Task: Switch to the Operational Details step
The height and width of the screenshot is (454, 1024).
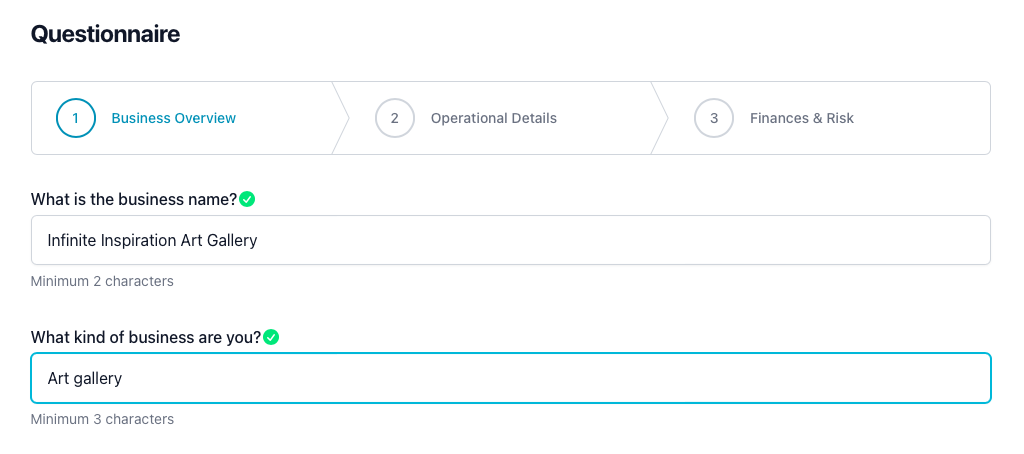Action: [x=493, y=118]
